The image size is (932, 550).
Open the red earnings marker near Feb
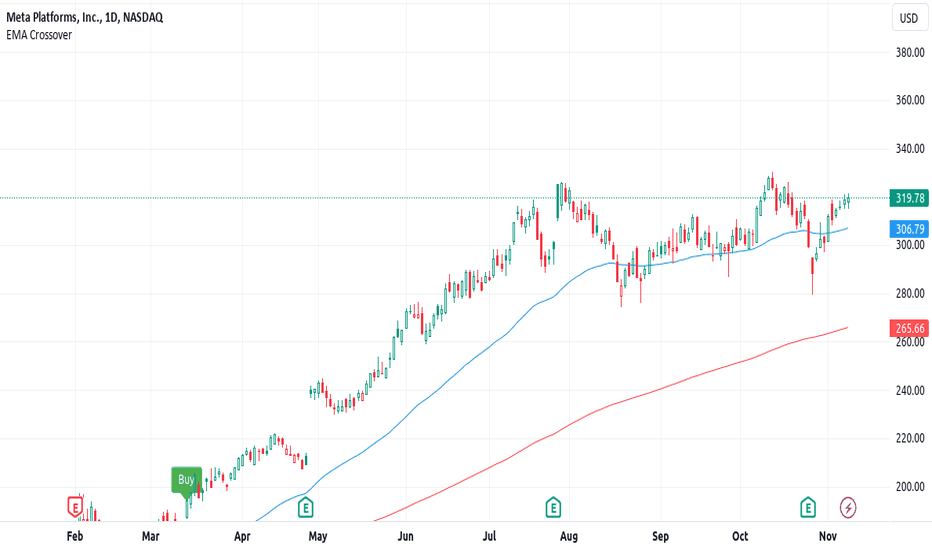(x=75, y=507)
